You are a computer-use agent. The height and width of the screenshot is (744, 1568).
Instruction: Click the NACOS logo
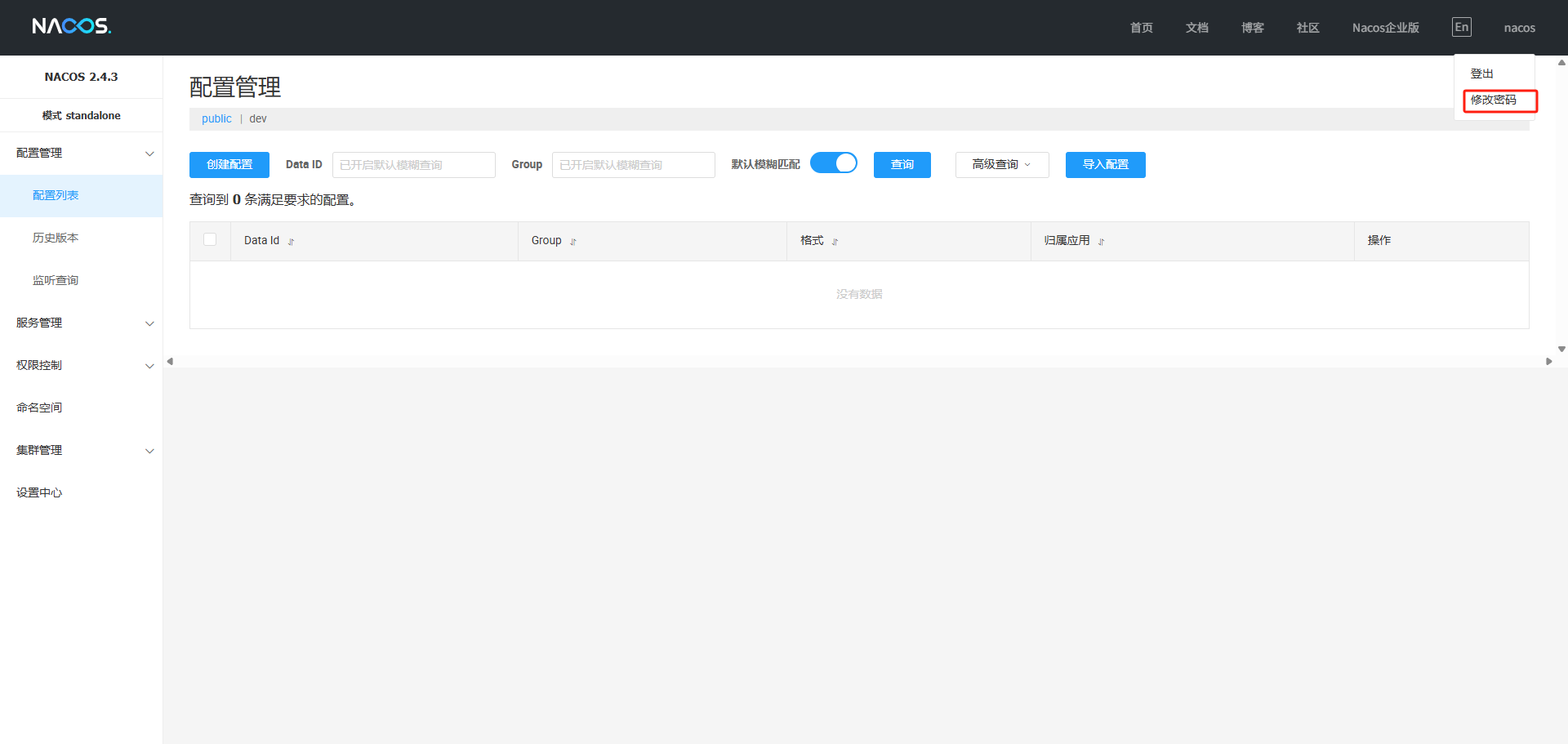click(x=71, y=26)
